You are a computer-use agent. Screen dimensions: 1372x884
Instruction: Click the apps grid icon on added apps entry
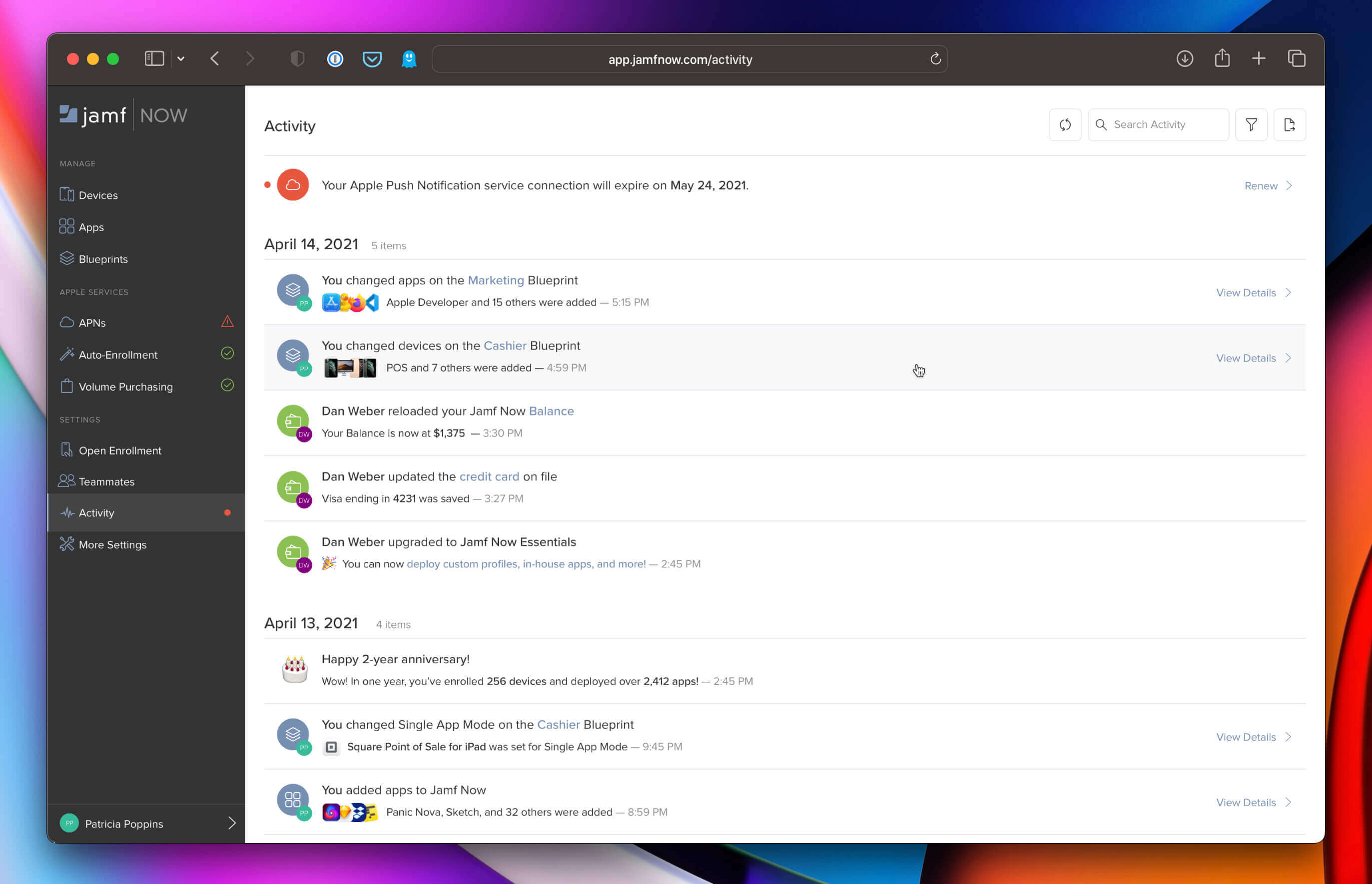tap(293, 800)
